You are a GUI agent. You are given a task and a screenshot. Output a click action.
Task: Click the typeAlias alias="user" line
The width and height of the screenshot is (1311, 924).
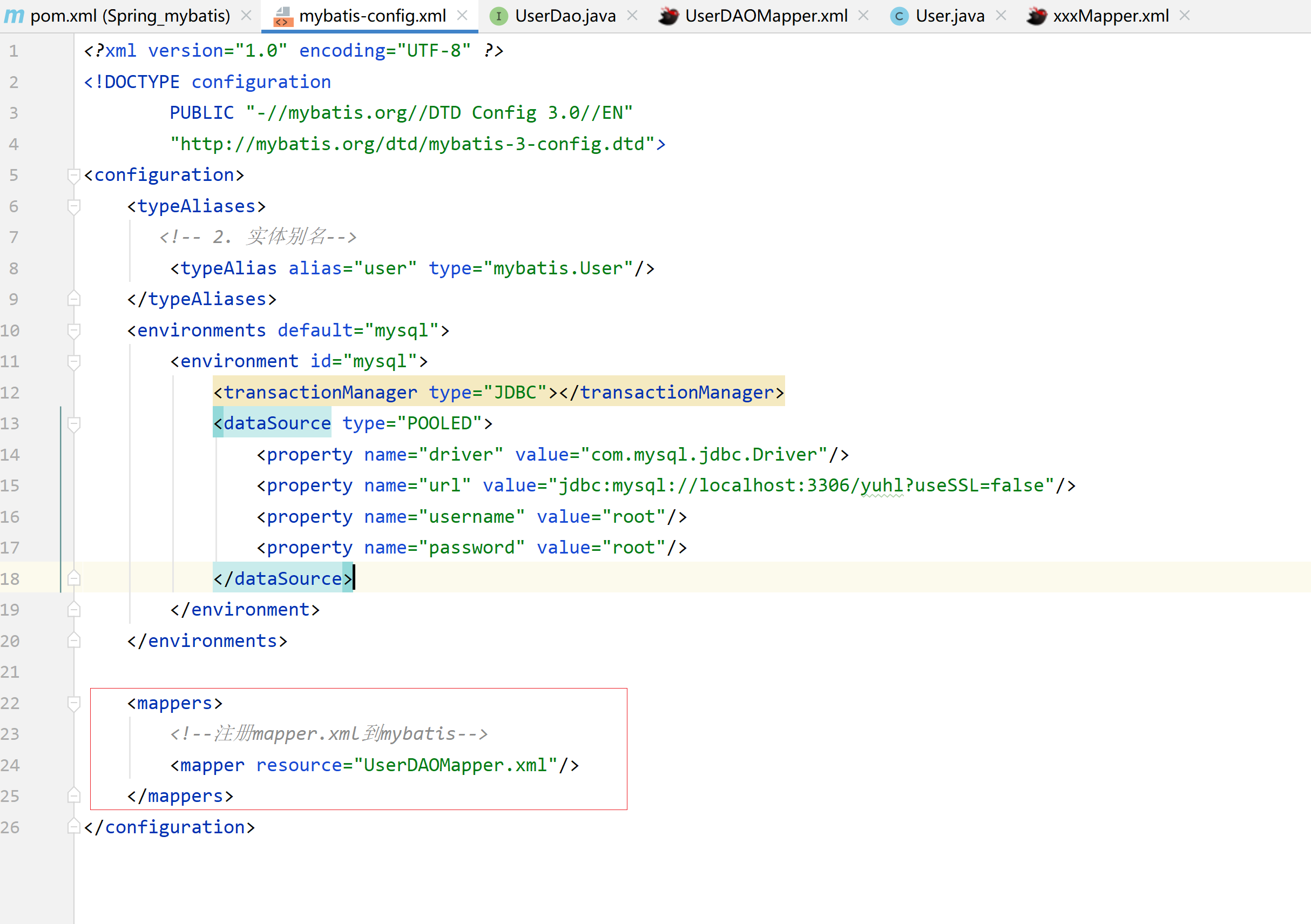413,268
